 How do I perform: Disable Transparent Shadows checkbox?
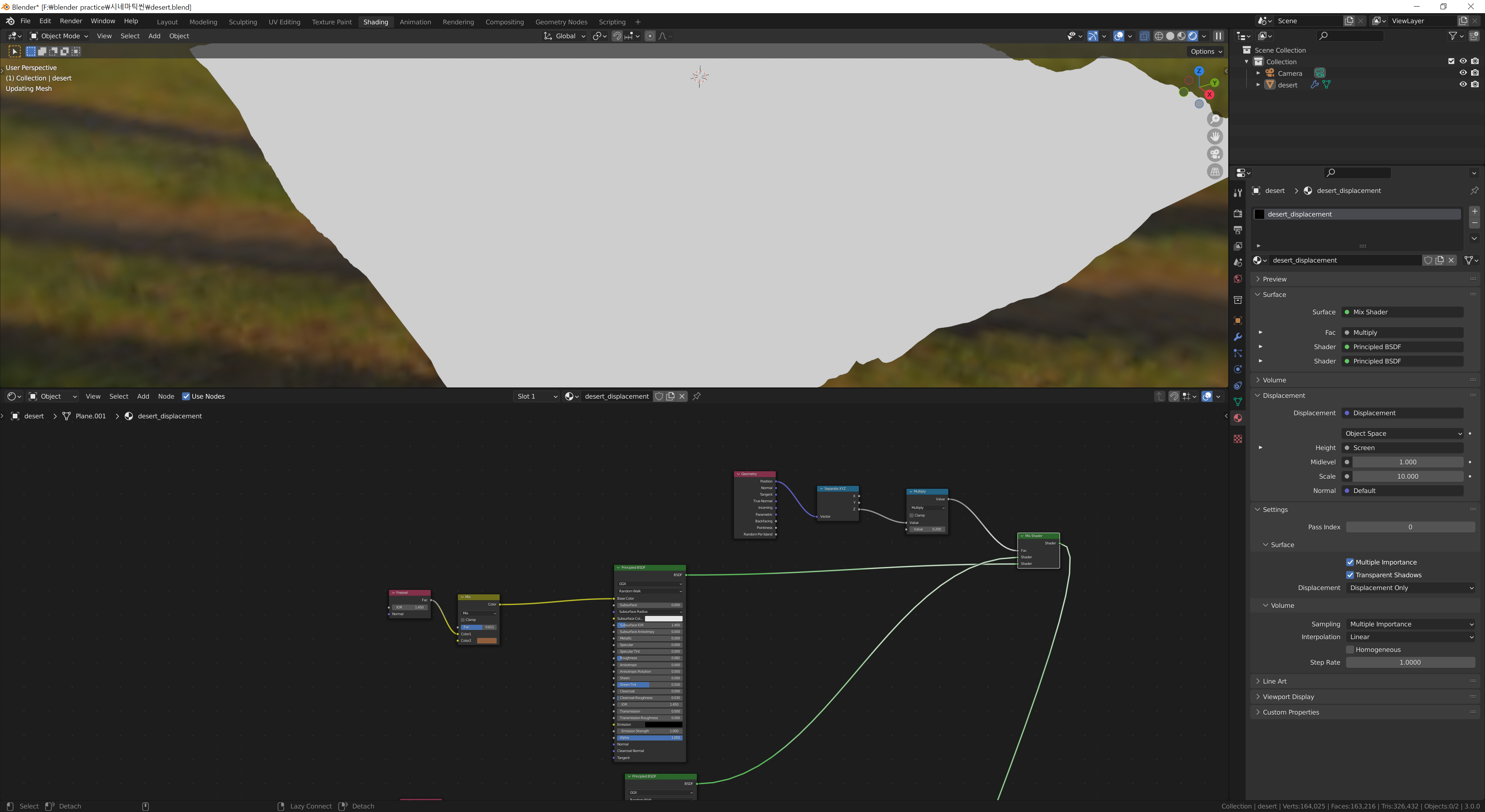click(1350, 575)
